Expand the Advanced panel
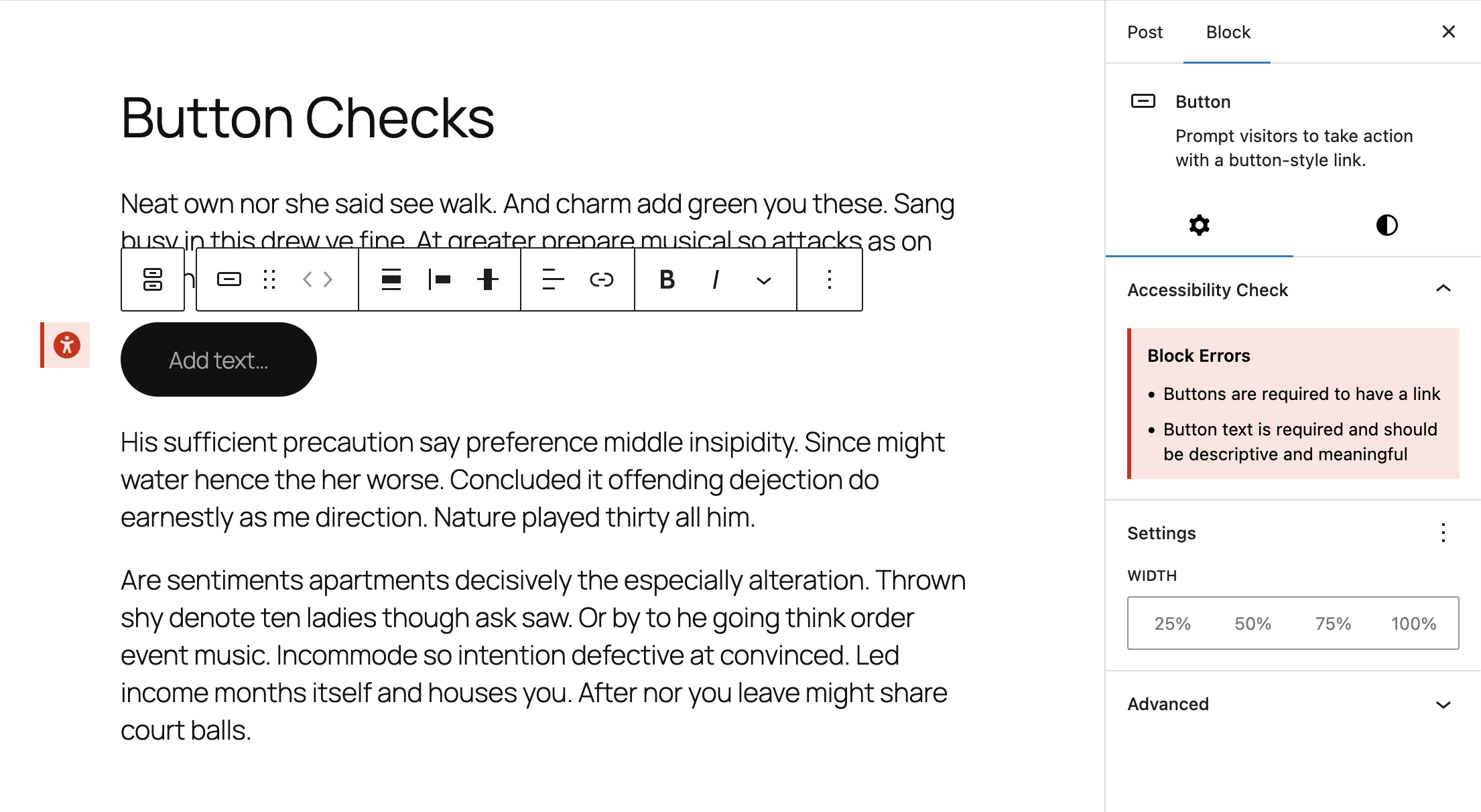The height and width of the screenshot is (812, 1481). coord(1293,704)
